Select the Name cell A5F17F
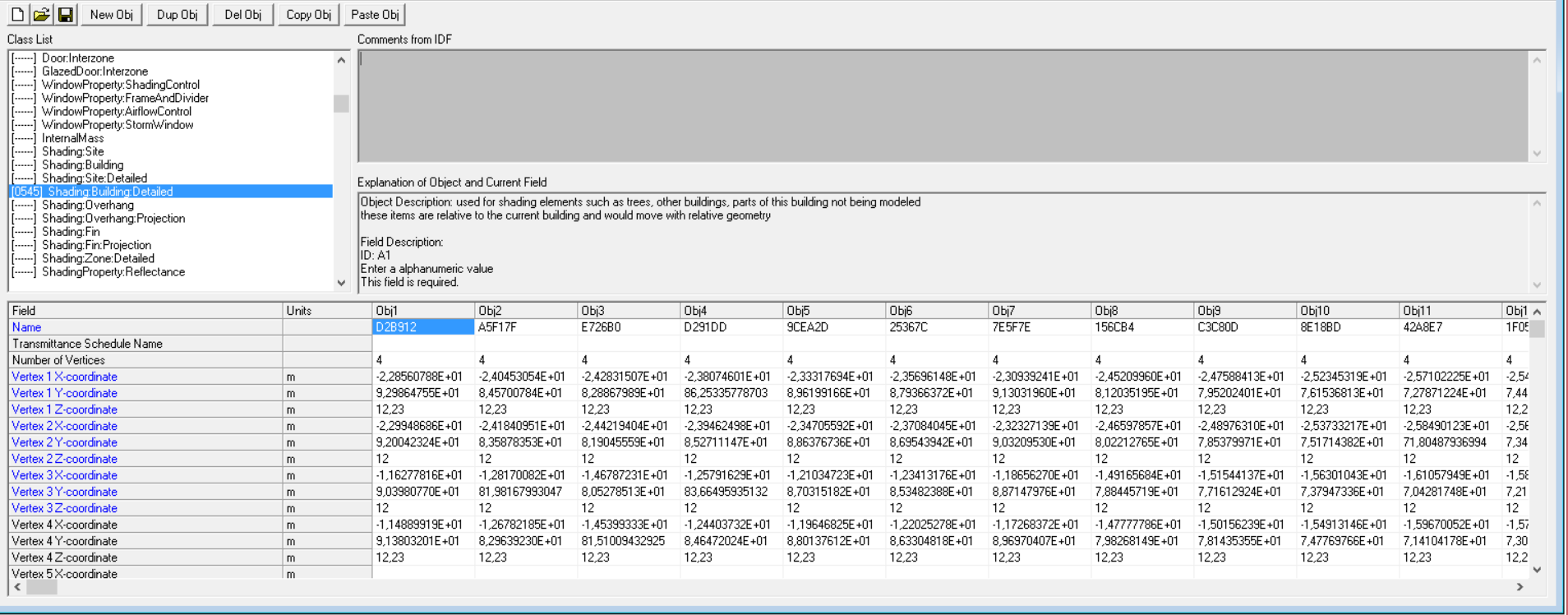1568x615 pixels. pos(526,327)
